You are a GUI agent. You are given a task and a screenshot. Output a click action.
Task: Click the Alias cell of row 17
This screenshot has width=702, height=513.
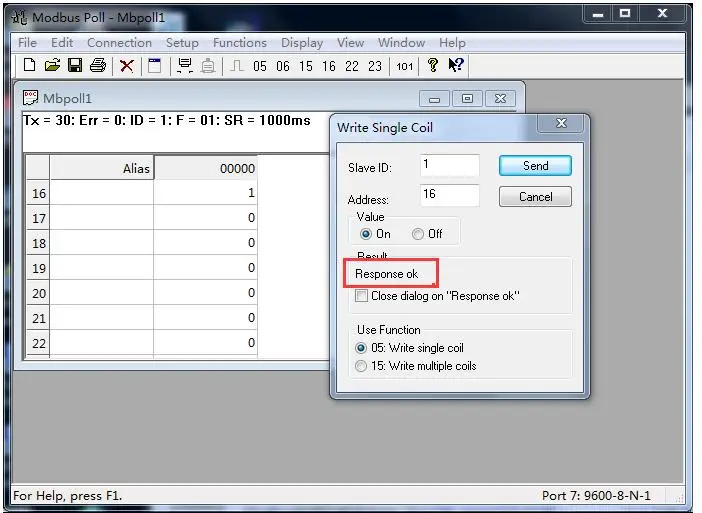(x=102, y=218)
